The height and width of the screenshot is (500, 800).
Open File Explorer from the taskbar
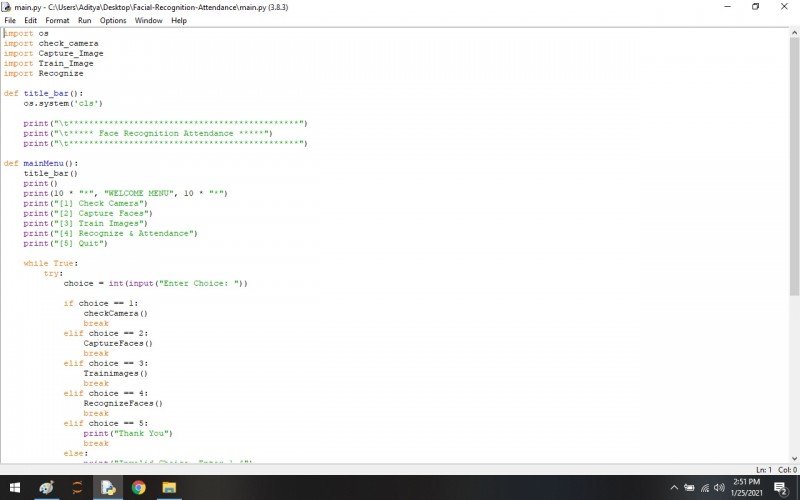click(x=169, y=488)
